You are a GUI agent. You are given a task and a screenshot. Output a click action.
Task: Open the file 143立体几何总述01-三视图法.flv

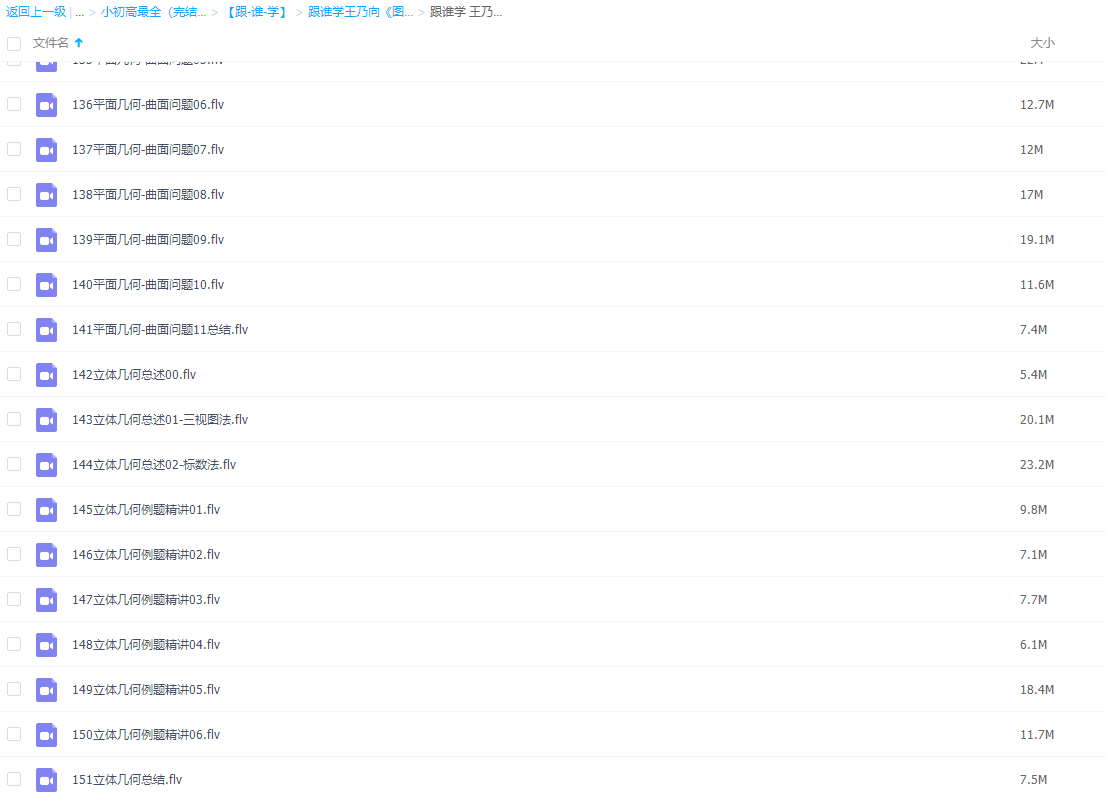pyautogui.click(x=160, y=420)
